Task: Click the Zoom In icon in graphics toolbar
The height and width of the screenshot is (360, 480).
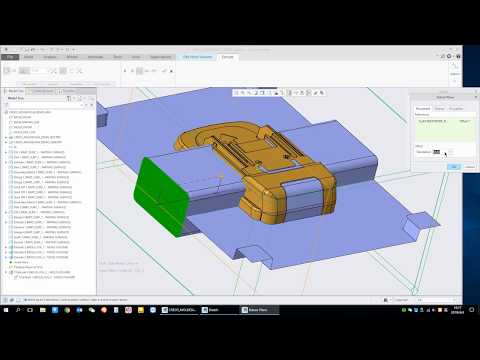Action: pos(243,93)
